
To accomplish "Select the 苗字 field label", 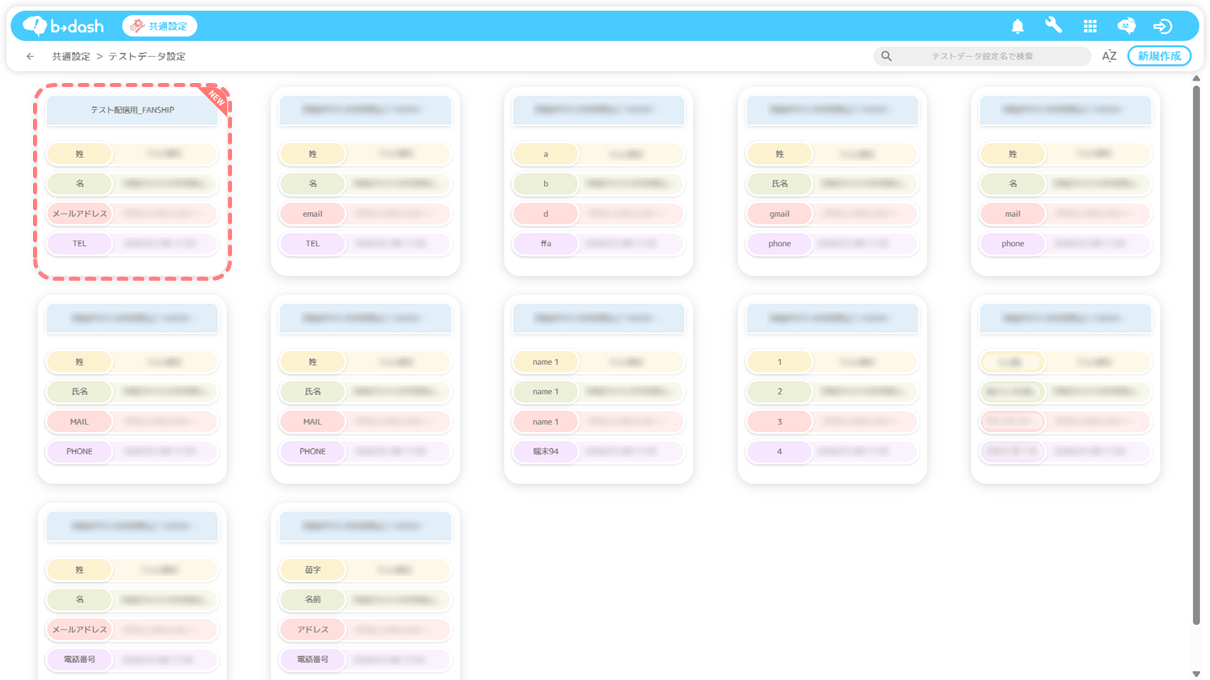I will [313, 570].
